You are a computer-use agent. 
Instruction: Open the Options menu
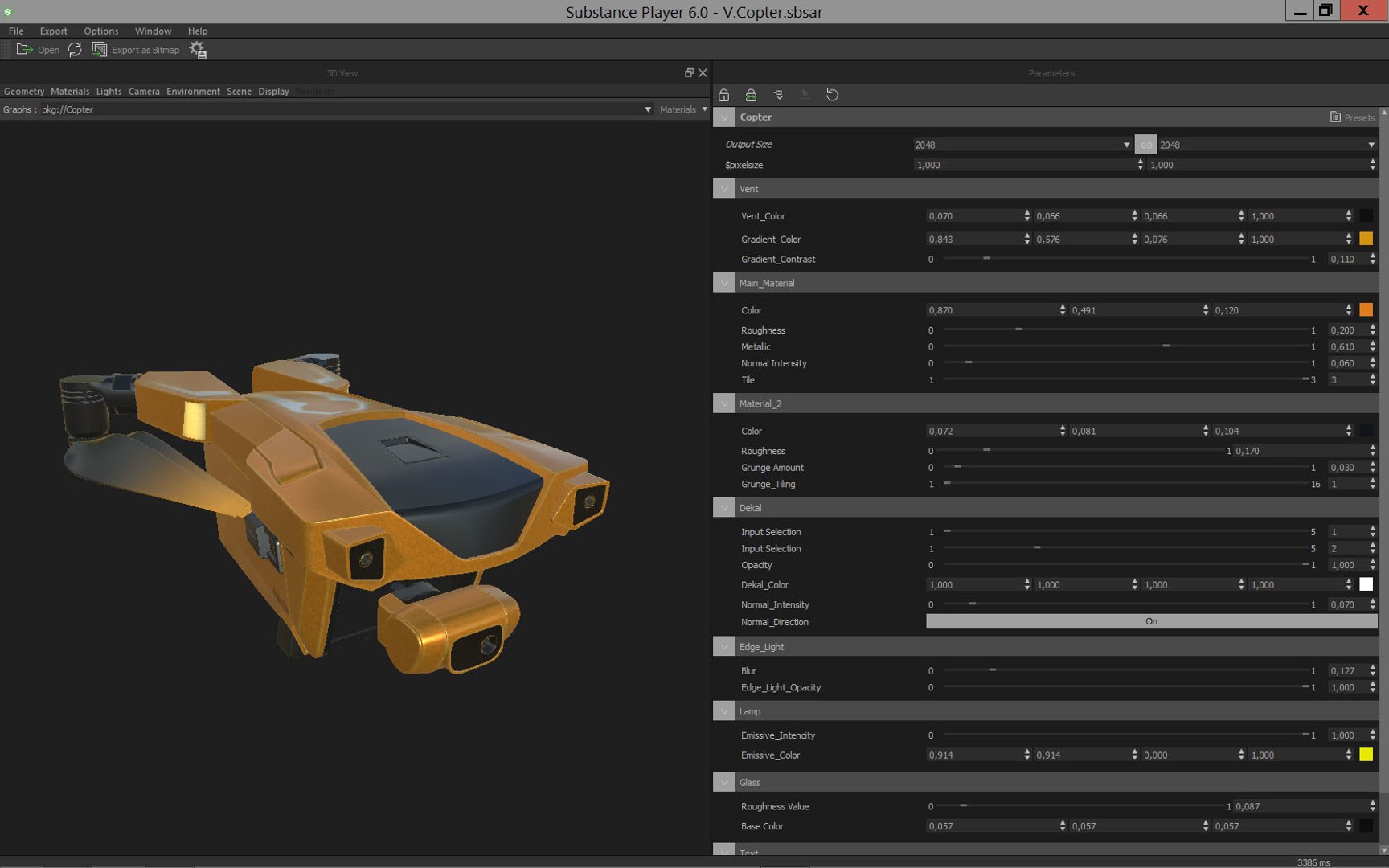pos(101,31)
